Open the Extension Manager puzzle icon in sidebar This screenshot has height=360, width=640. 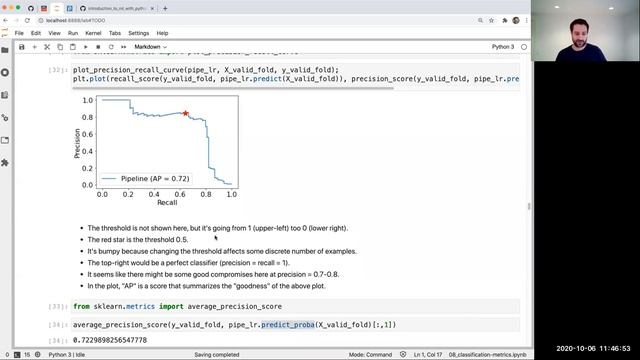[x=5, y=163]
